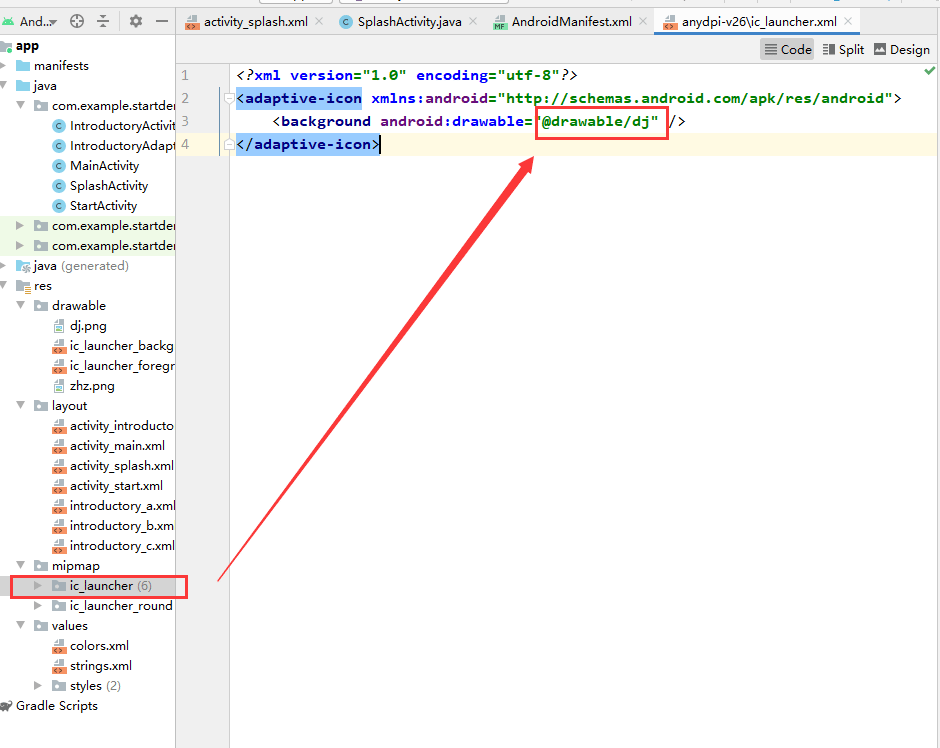Collapse the layout folder arrow
Screen dimensions: 940x748
point(20,406)
